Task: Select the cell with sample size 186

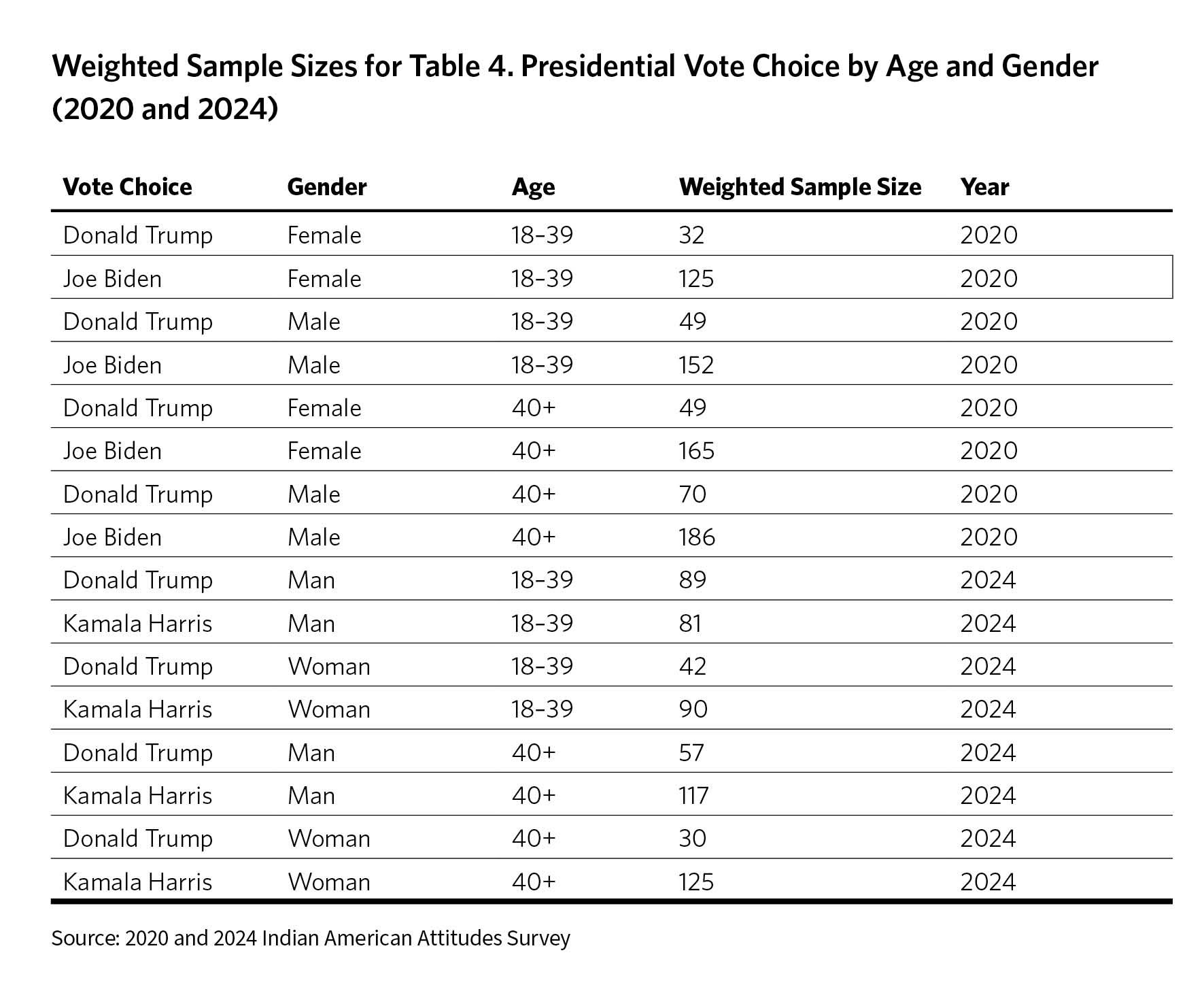Action: 697,537
